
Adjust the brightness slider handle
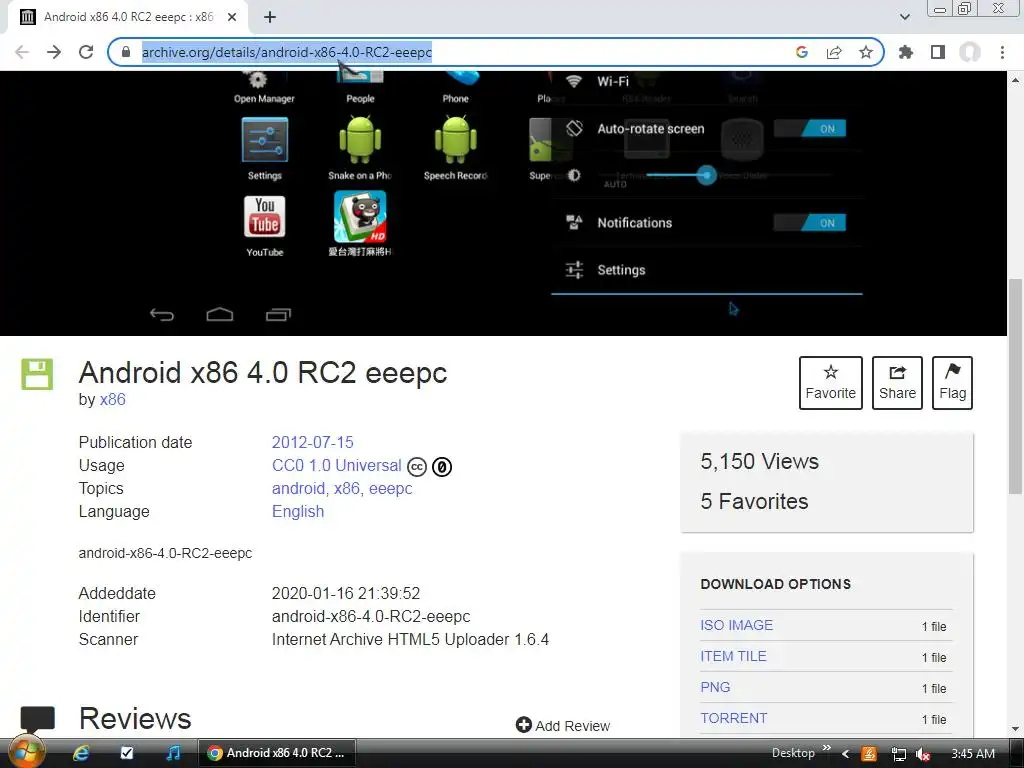706,175
